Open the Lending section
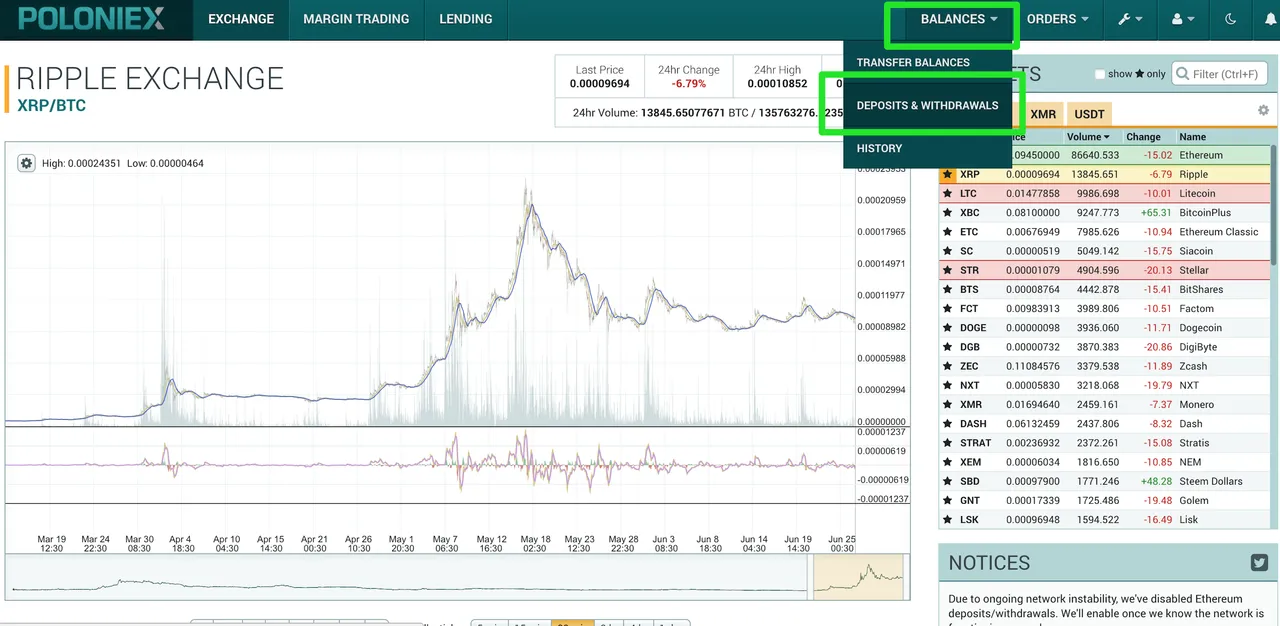Viewport: 1280px width, 626px height. coord(466,19)
